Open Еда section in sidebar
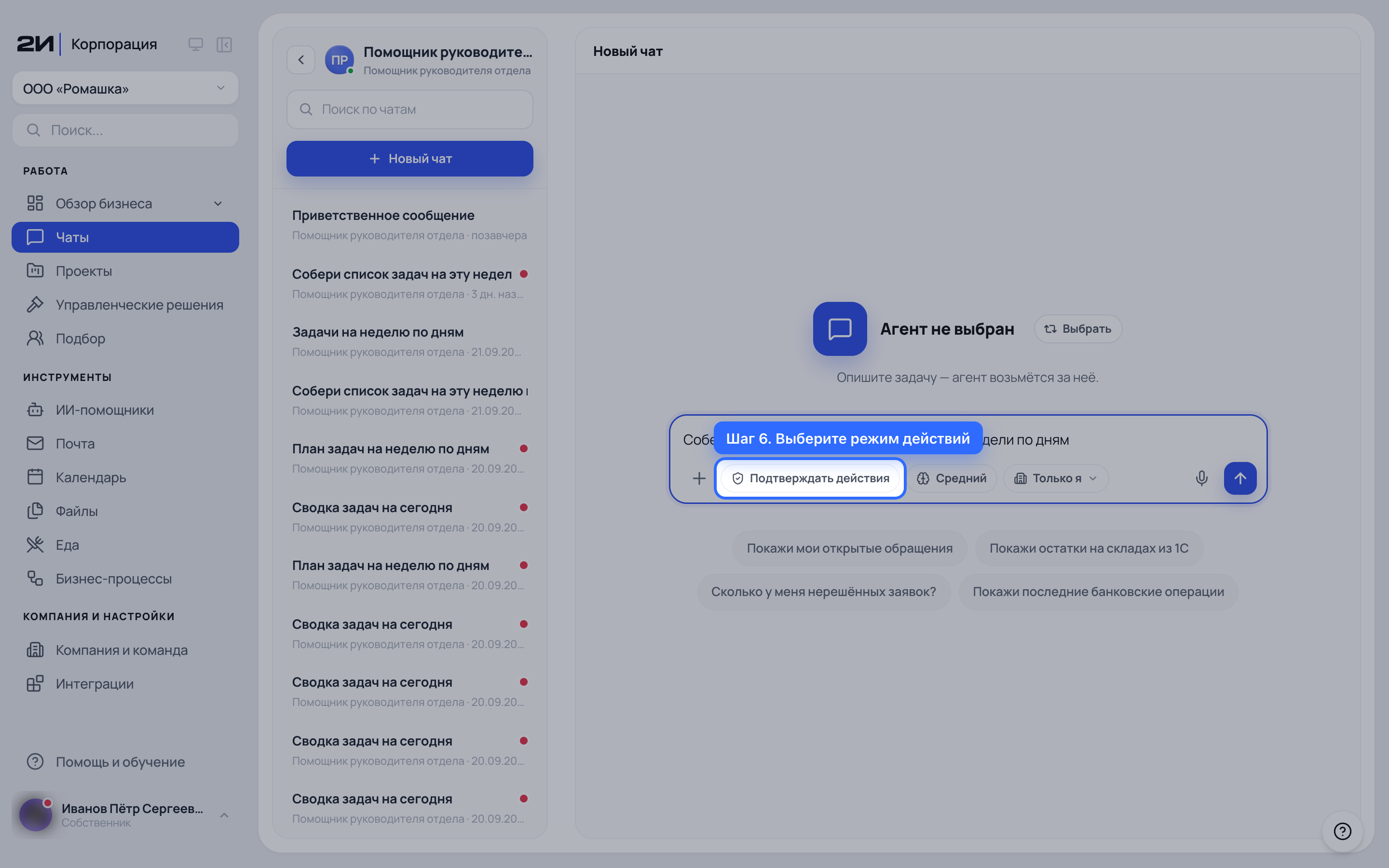The width and height of the screenshot is (1389, 868). pyautogui.click(x=125, y=545)
